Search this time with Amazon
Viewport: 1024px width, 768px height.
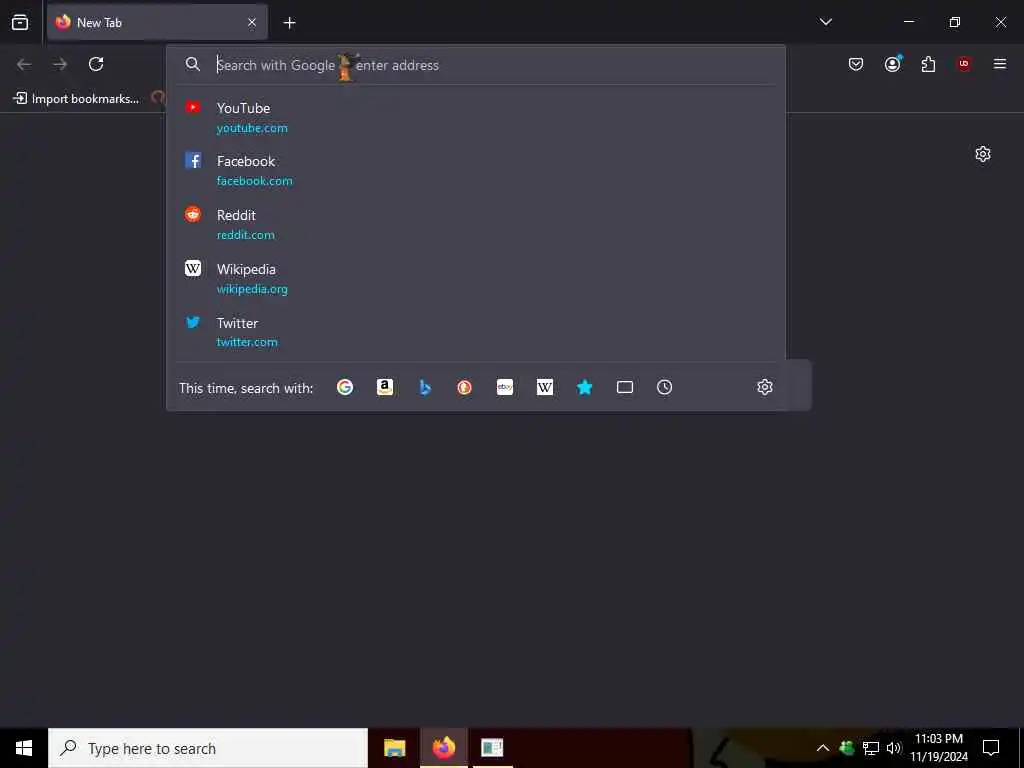385,387
